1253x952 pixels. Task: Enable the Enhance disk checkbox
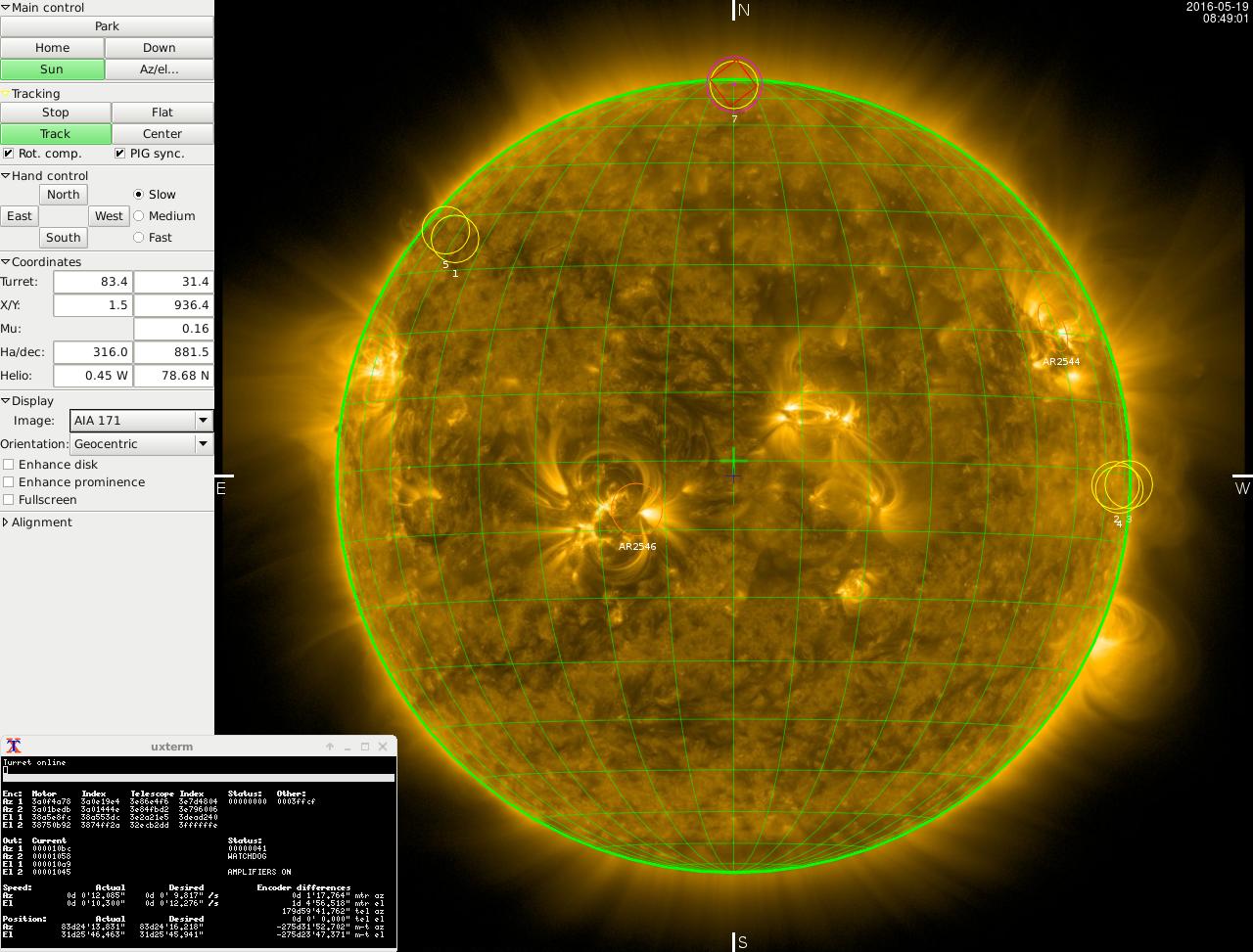point(9,465)
